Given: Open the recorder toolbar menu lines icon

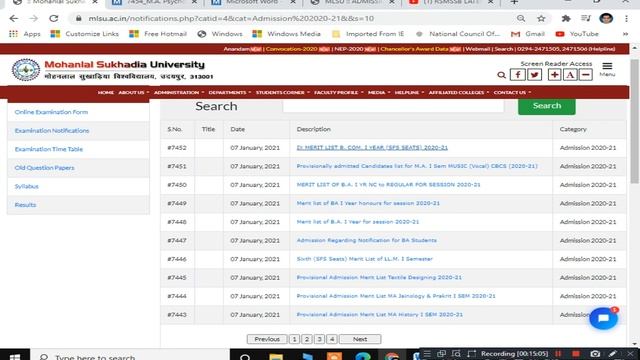Looking at the screenshot, I should (x=427, y=353).
